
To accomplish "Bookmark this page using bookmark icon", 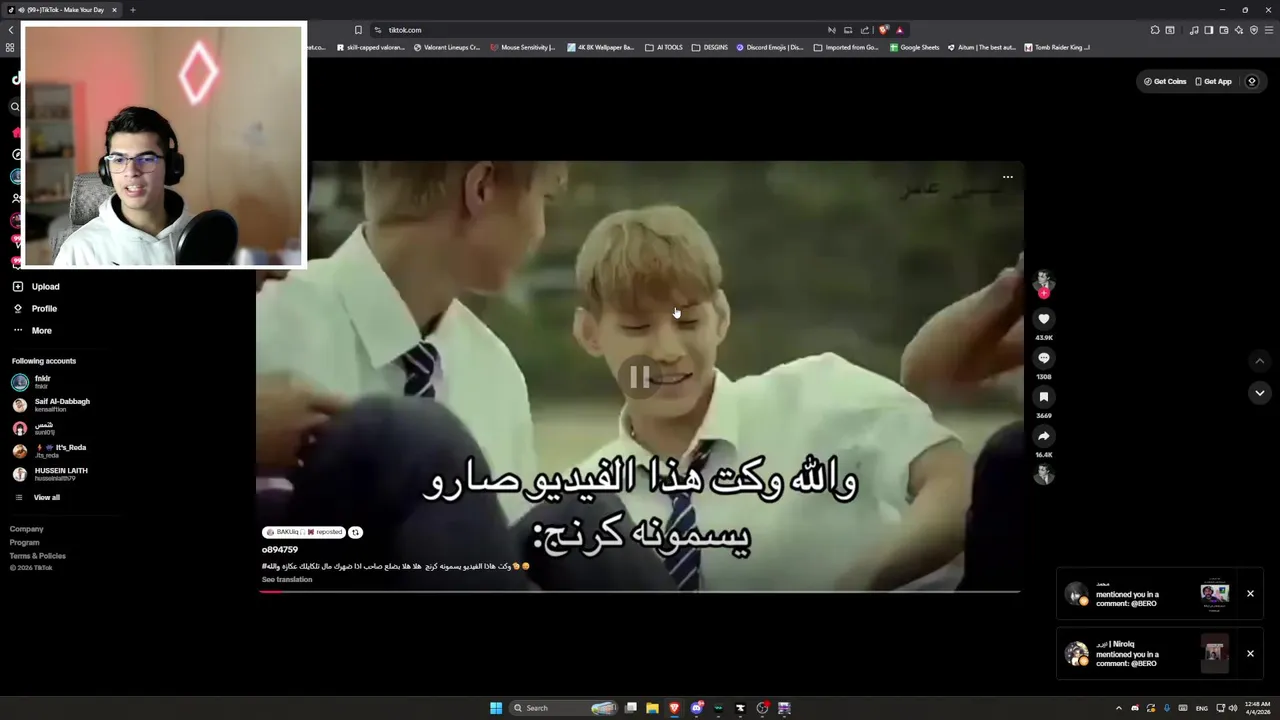I will point(358,30).
